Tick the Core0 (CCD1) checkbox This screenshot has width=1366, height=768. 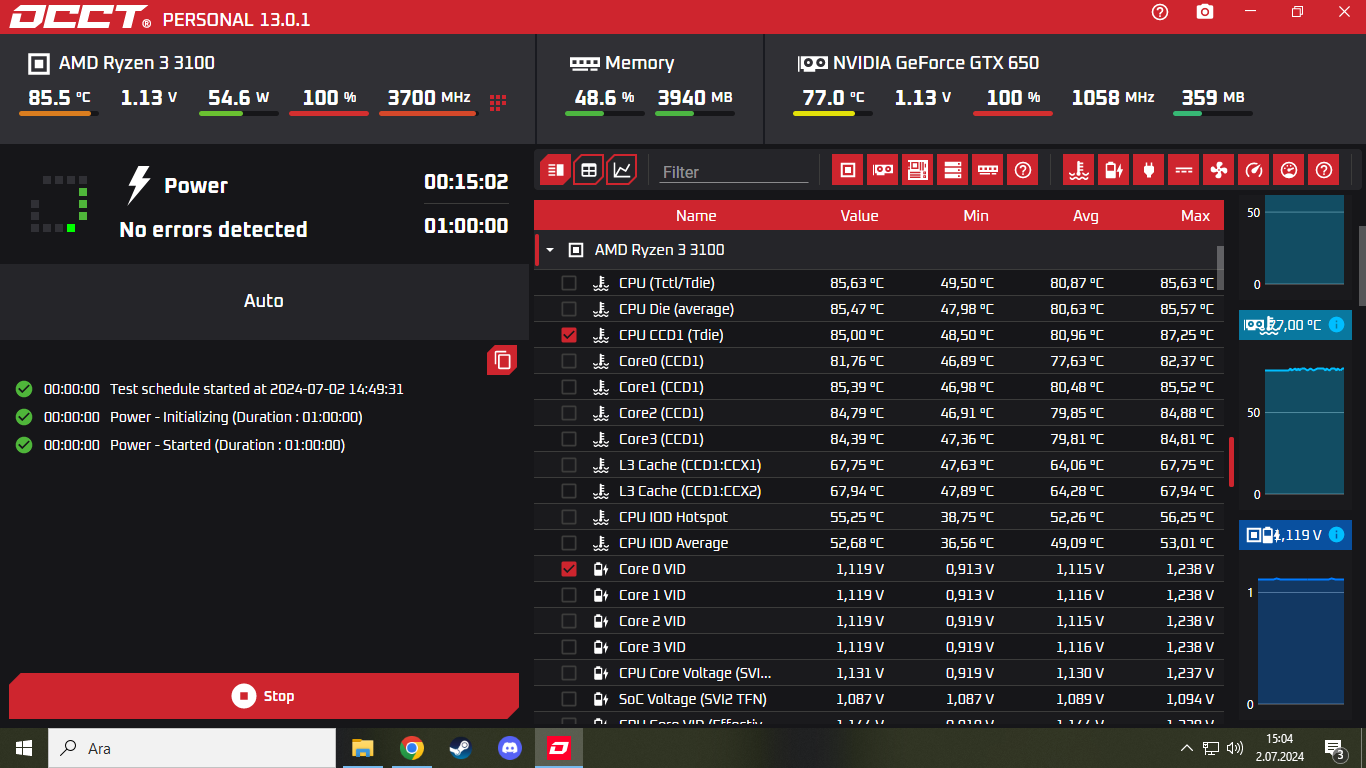569,361
